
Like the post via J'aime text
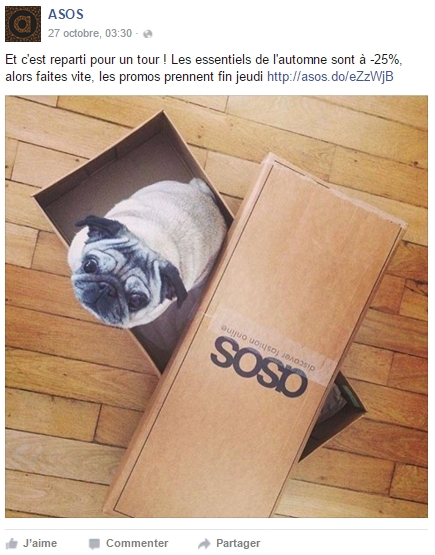40,543
